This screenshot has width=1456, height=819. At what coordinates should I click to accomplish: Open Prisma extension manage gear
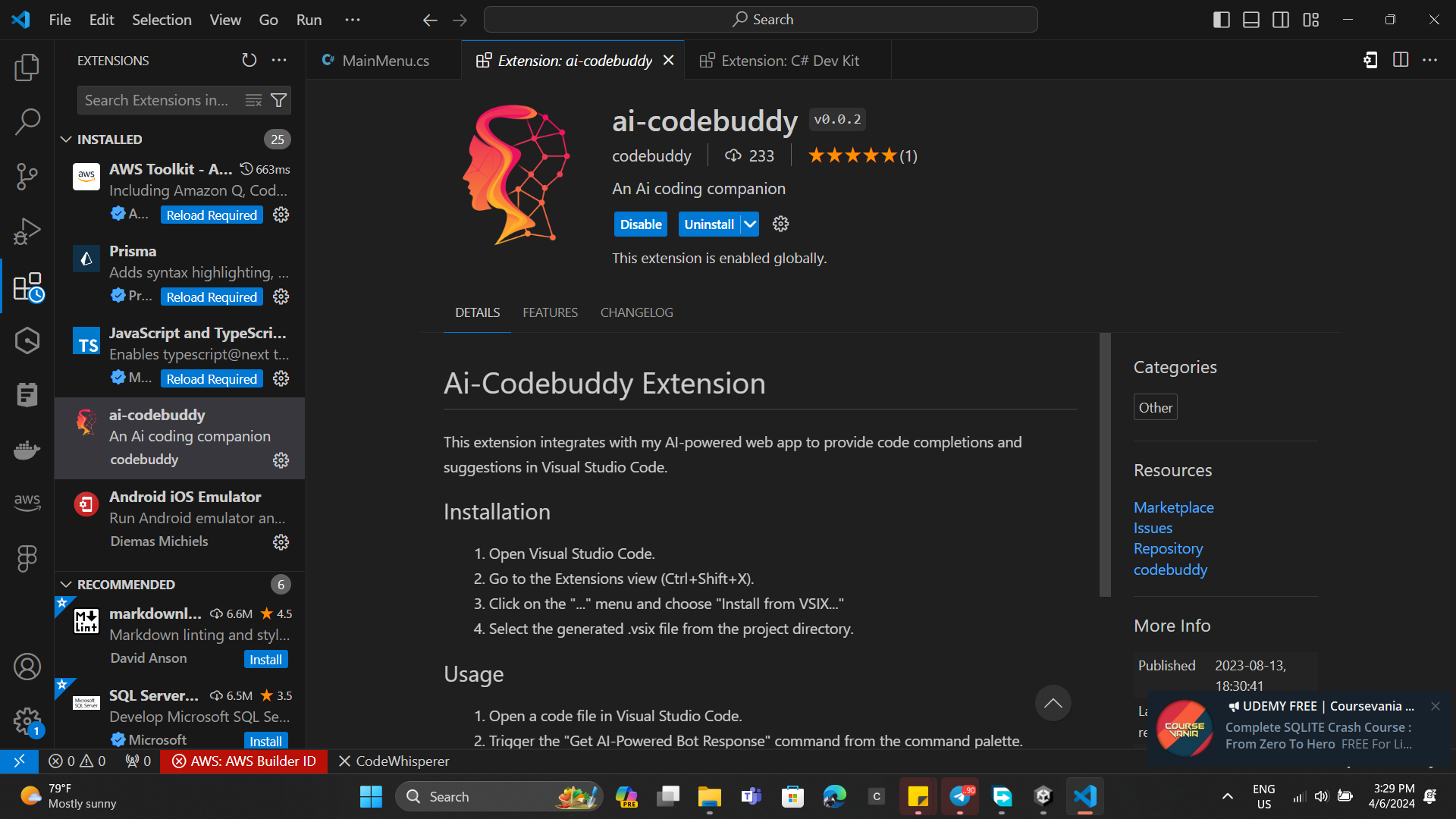click(281, 297)
